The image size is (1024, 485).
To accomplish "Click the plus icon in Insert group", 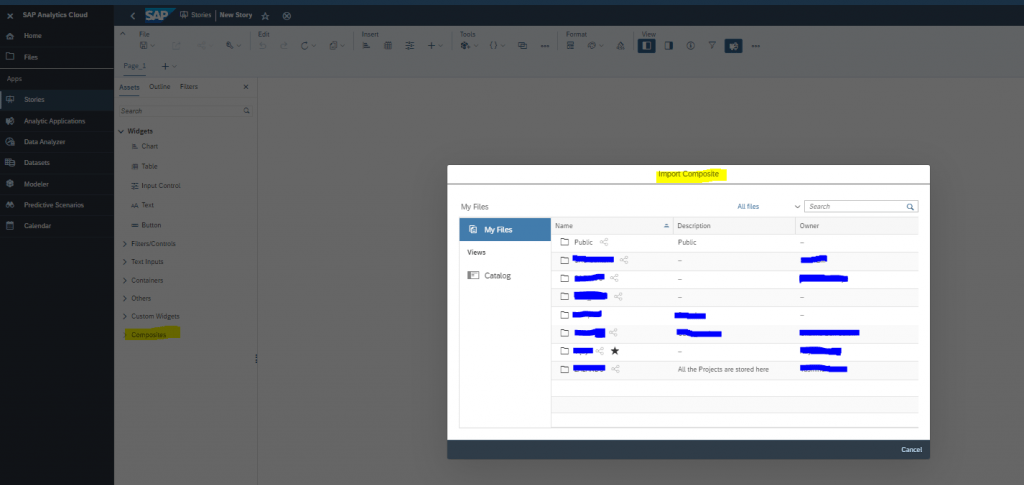I will [431, 46].
